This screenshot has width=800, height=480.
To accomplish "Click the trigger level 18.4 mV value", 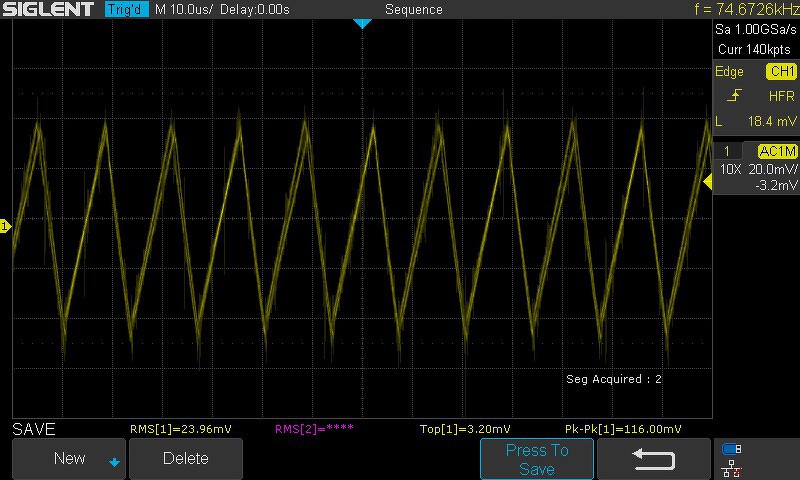I will (772, 121).
